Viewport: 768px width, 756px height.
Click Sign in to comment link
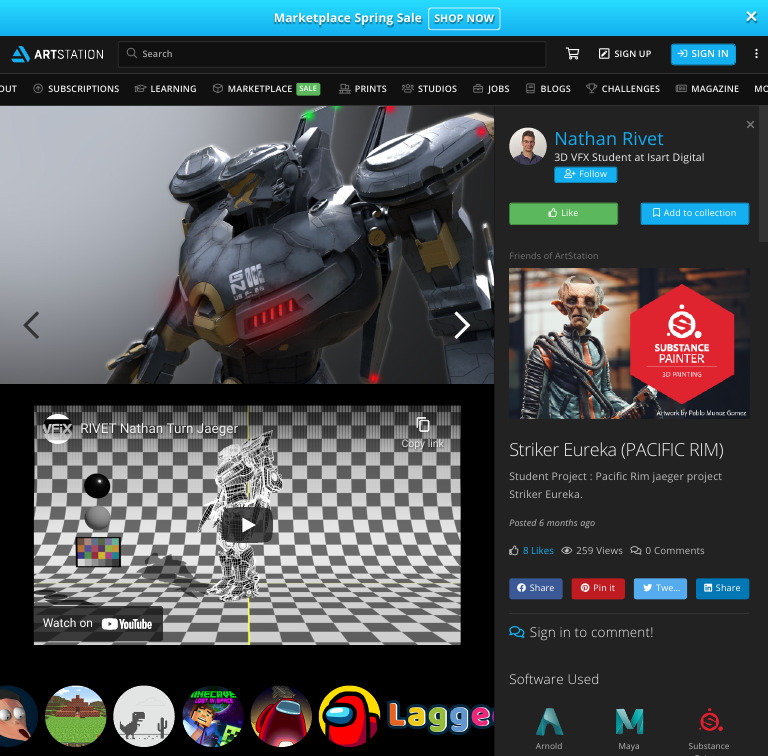(x=581, y=632)
